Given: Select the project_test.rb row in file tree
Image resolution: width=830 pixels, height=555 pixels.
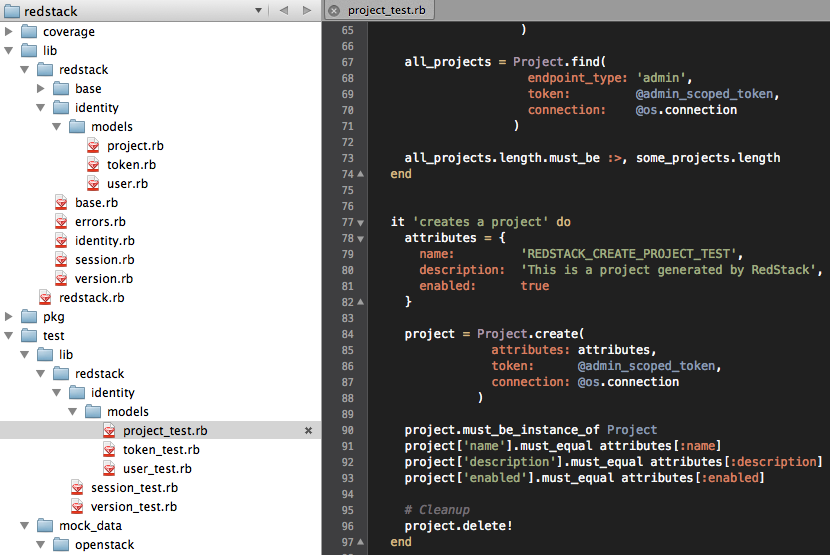Looking at the screenshot, I should tap(160, 431).
